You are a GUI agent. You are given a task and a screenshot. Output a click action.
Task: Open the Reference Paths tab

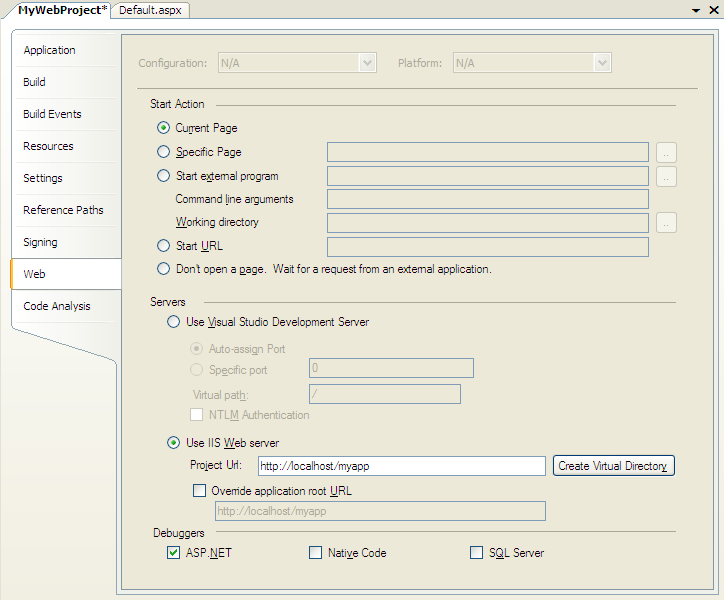point(63,210)
